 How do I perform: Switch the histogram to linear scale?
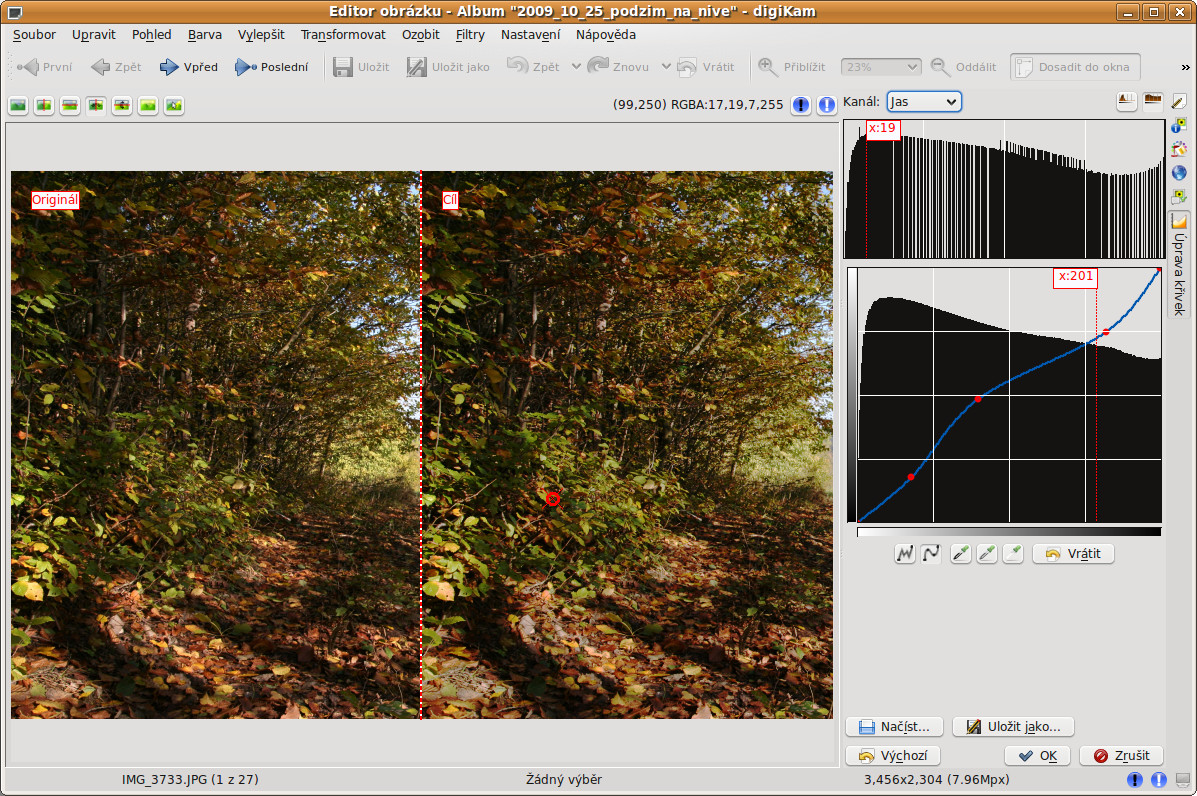[1127, 101]
